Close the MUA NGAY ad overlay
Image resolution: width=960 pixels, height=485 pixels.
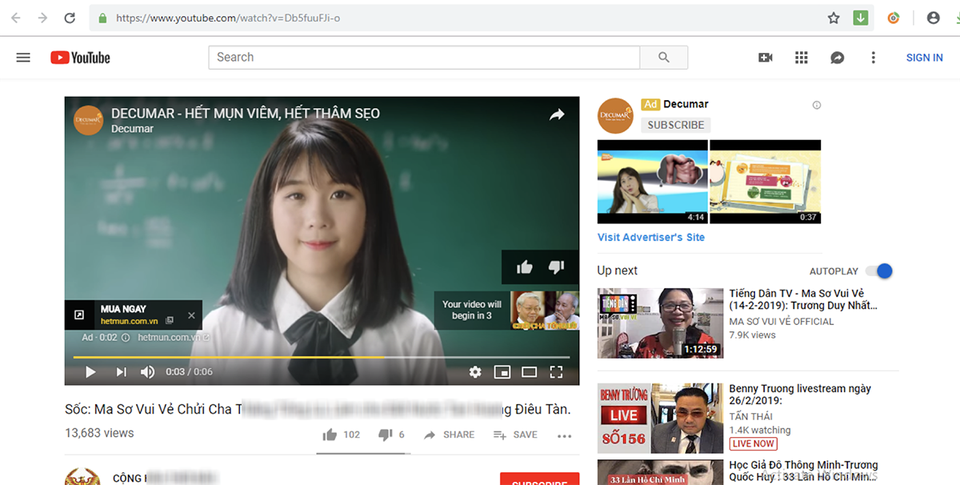pos(191,315)
